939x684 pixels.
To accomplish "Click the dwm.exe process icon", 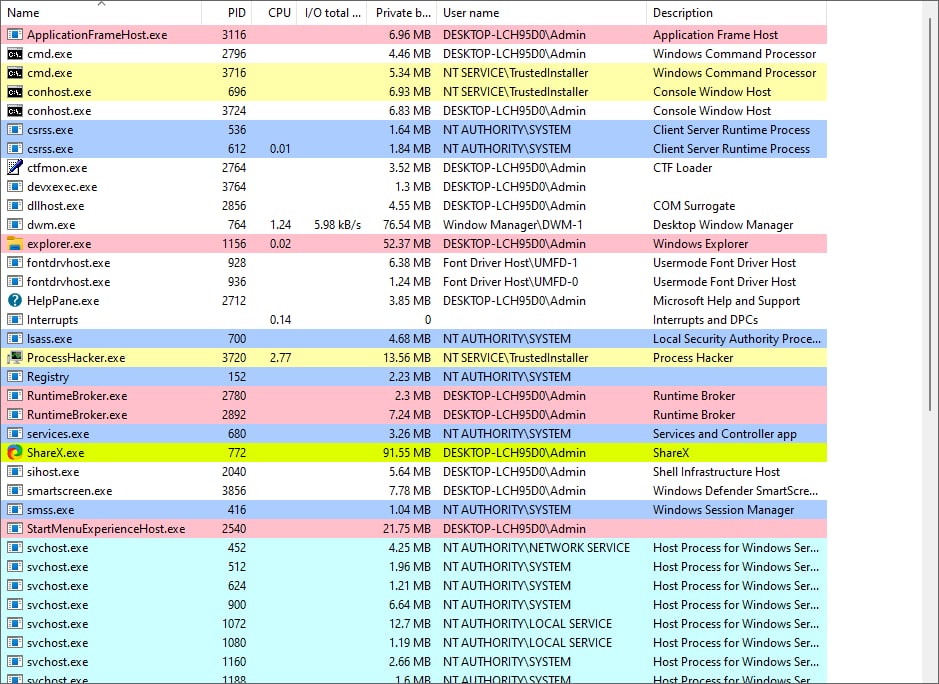I will click(15, 225).
